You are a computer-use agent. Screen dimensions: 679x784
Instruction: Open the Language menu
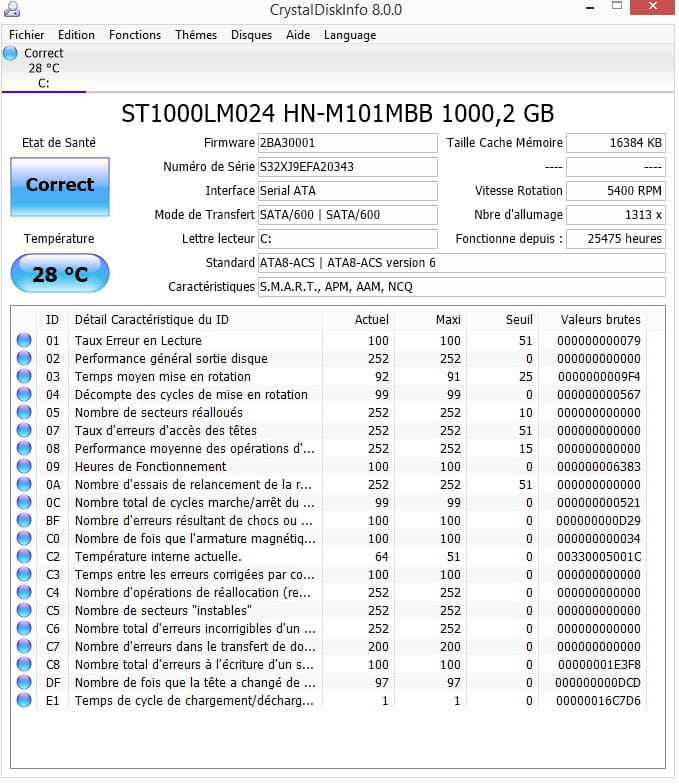point(350,35)
